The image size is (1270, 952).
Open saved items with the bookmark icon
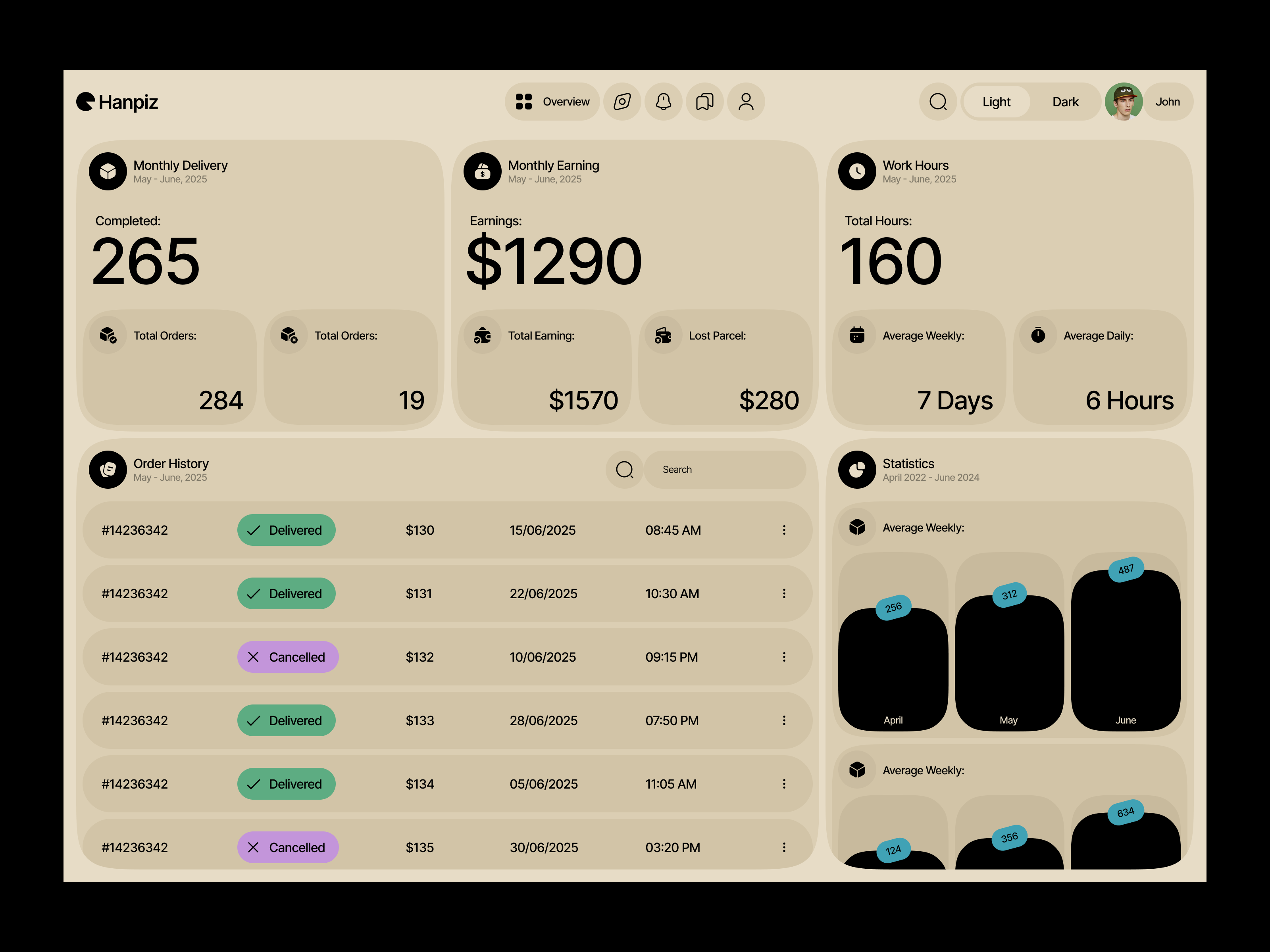(704, 102)
